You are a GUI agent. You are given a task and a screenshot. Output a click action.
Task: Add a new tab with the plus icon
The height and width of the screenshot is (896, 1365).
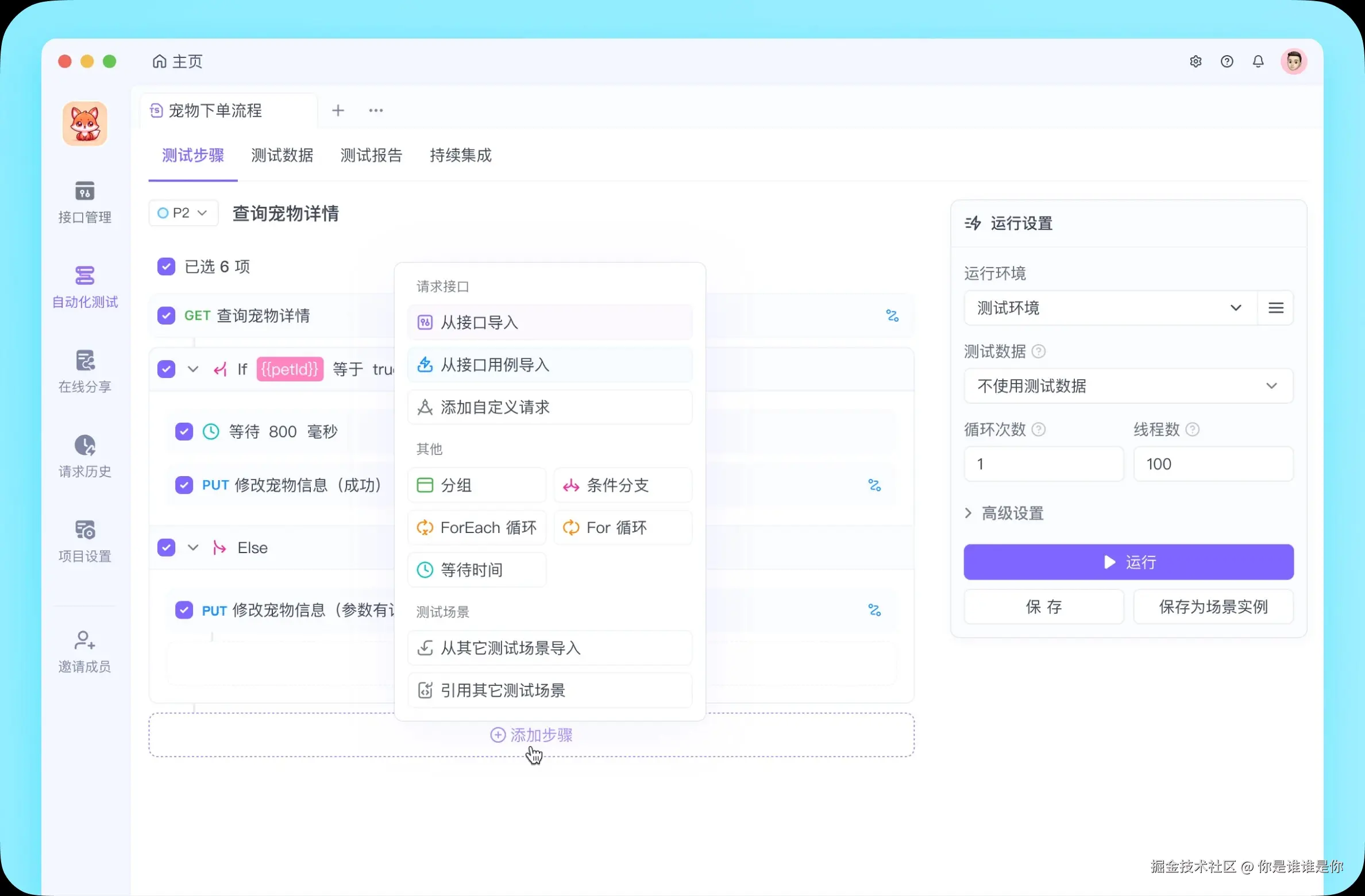(x=338, y=110)
